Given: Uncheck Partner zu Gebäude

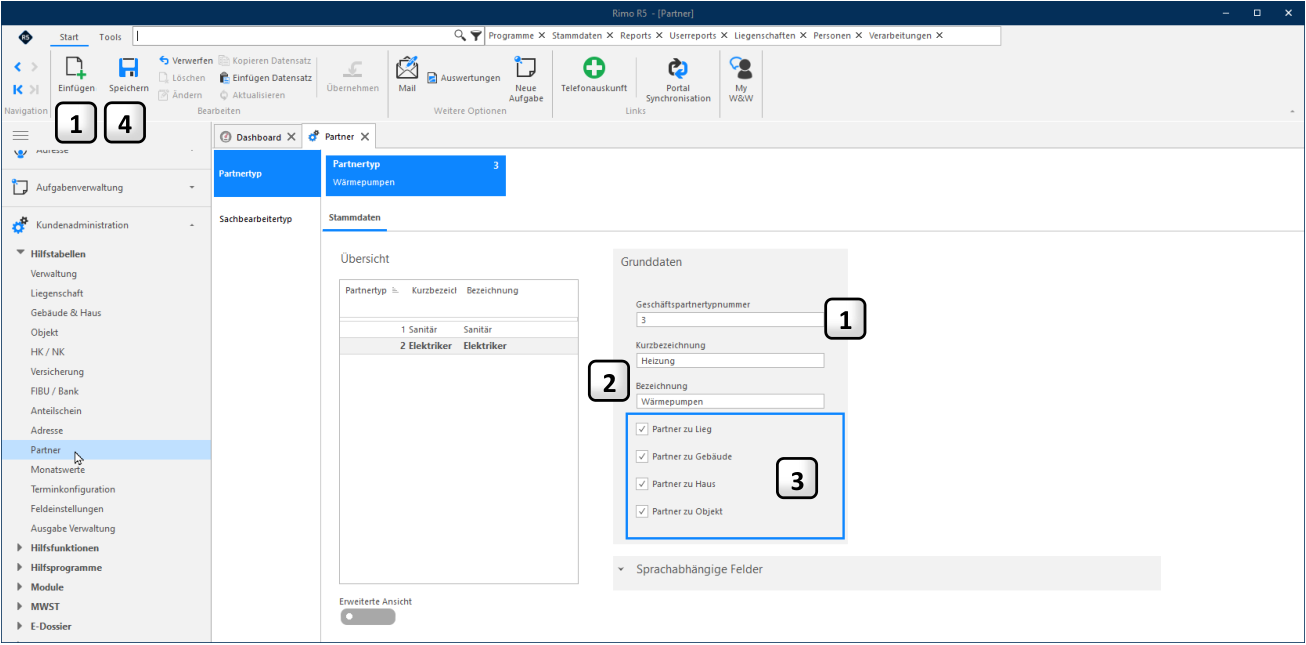Looking at the screenshot, I should point(642,456).
